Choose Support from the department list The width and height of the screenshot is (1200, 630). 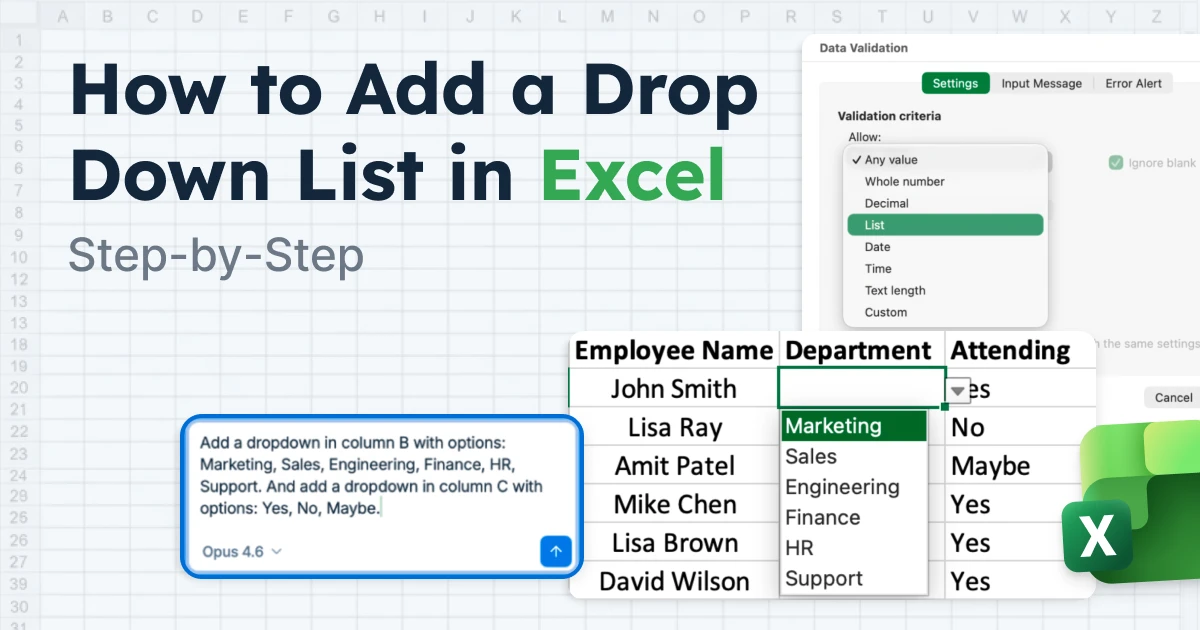(x=824, y=578)
